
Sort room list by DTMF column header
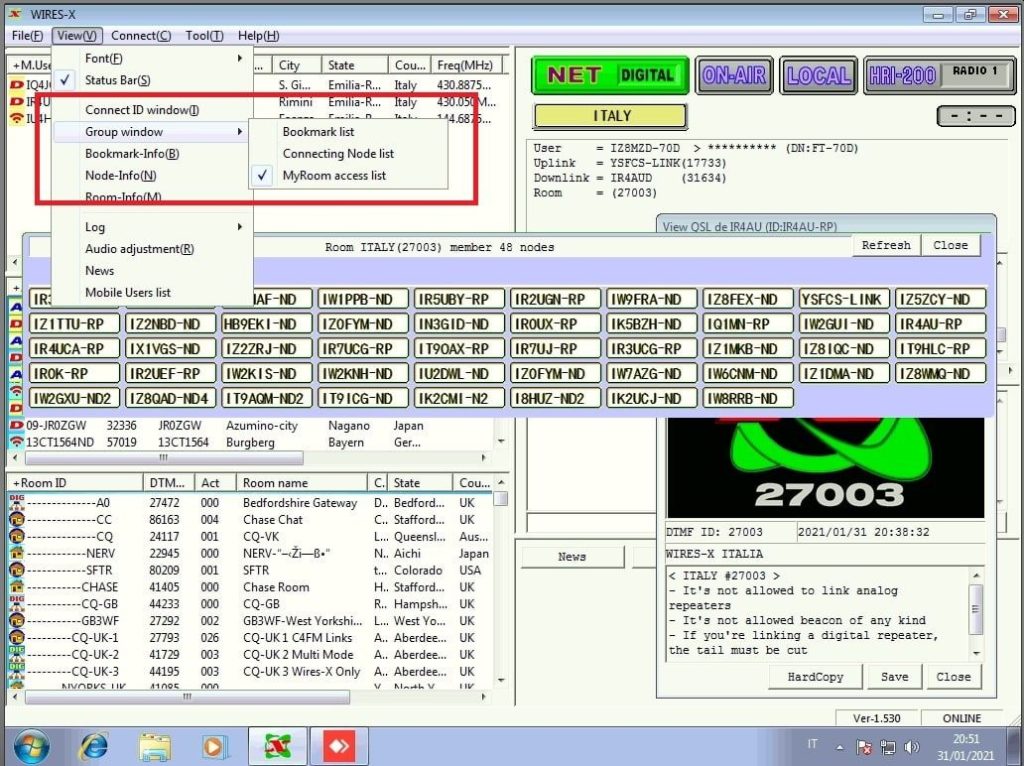coord(168,483)
